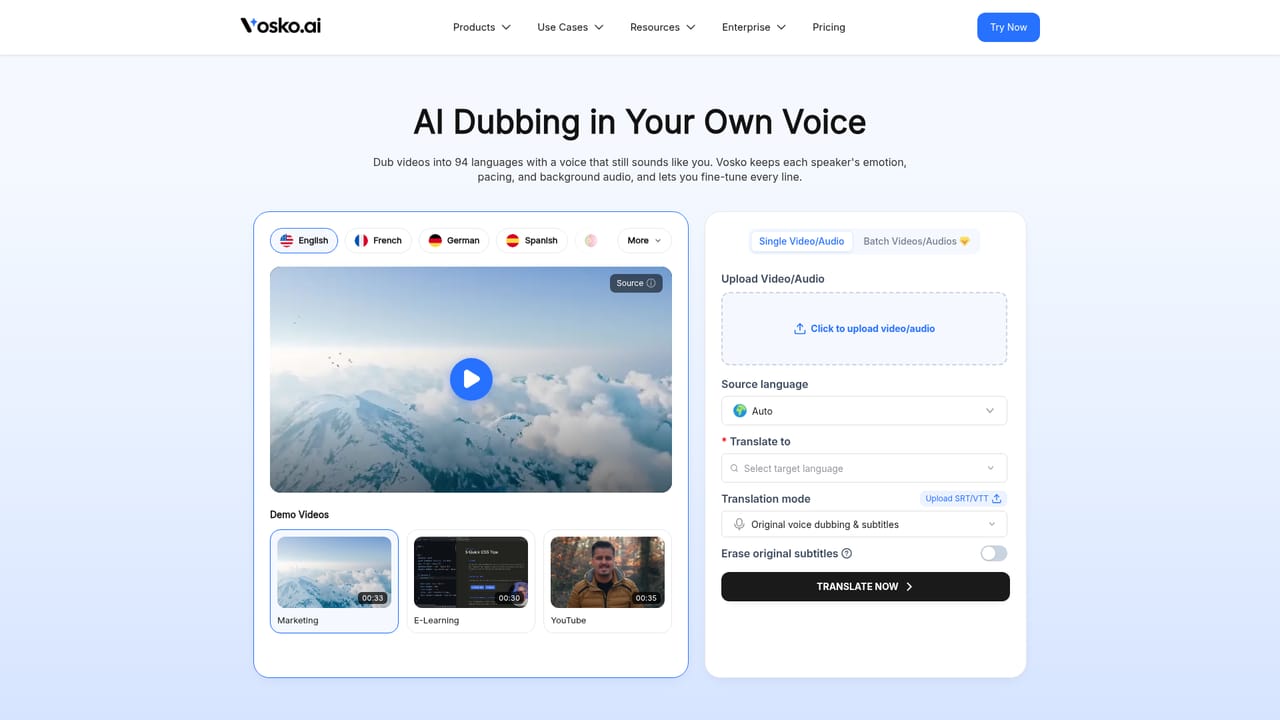Click the help icon beside Erase original subtitles
This screenshot has width=1280, height=720.
coord(847,553)
